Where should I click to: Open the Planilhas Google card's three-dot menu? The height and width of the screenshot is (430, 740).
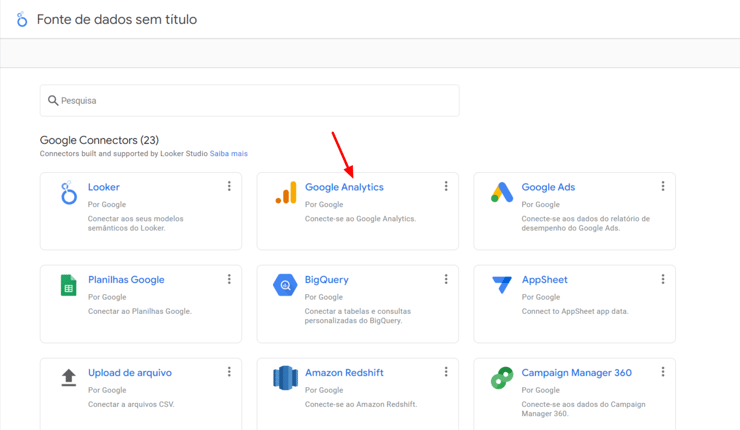[x=229, y=279]
